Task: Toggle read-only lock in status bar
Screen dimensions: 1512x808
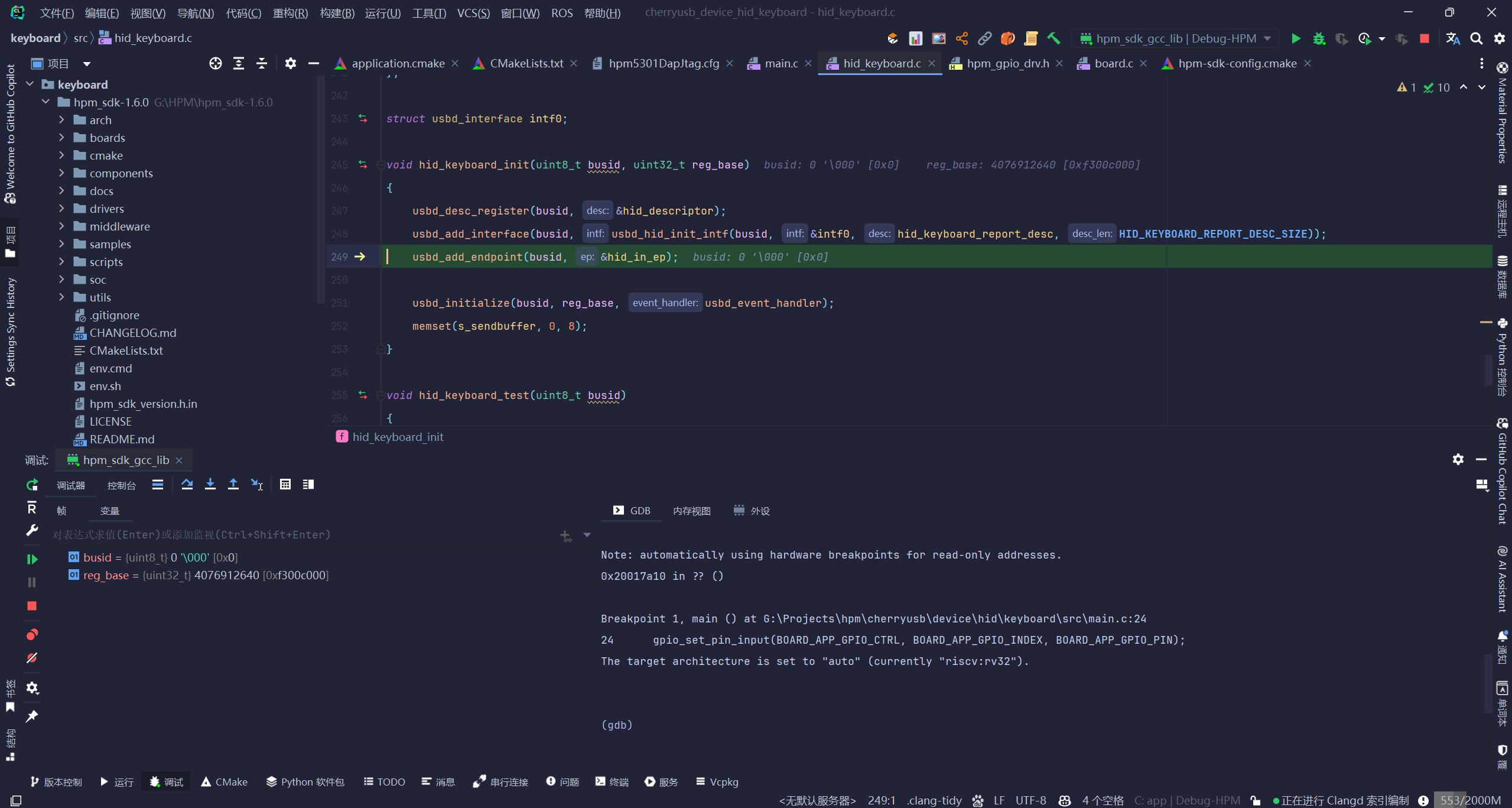Action: click(1256, 800)
